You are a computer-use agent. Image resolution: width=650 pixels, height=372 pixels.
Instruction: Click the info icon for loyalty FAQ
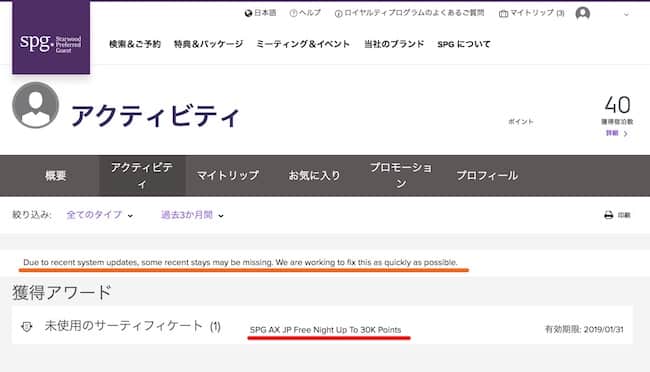coord(338,14)
